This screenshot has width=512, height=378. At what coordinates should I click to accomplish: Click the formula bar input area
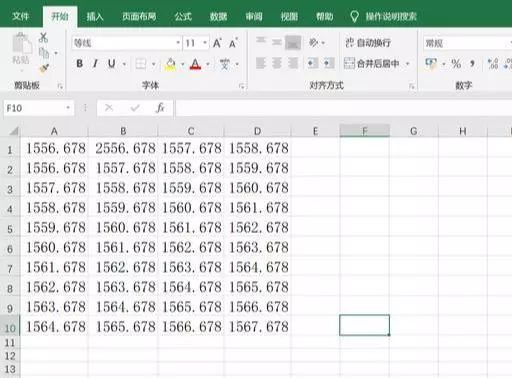(x=344, y=108)
